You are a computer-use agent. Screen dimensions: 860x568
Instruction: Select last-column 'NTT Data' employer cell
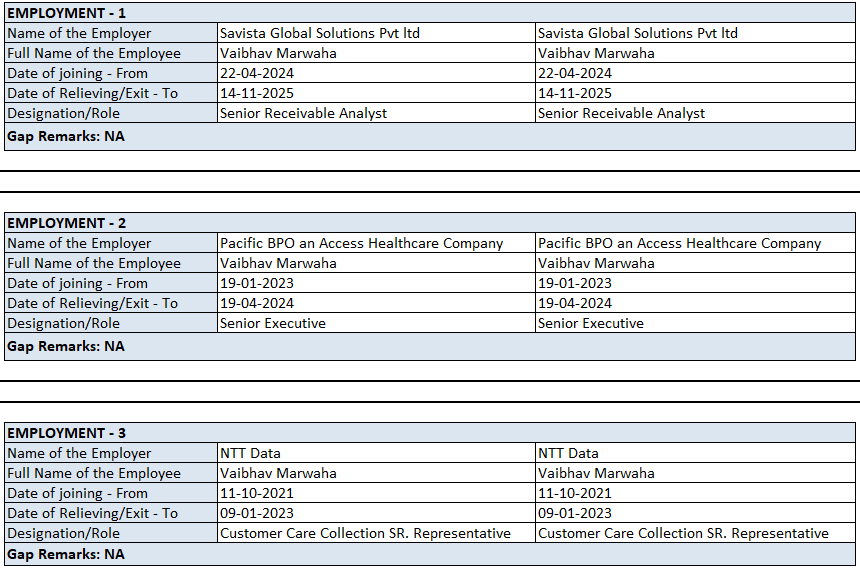click(x=695, y=453)
